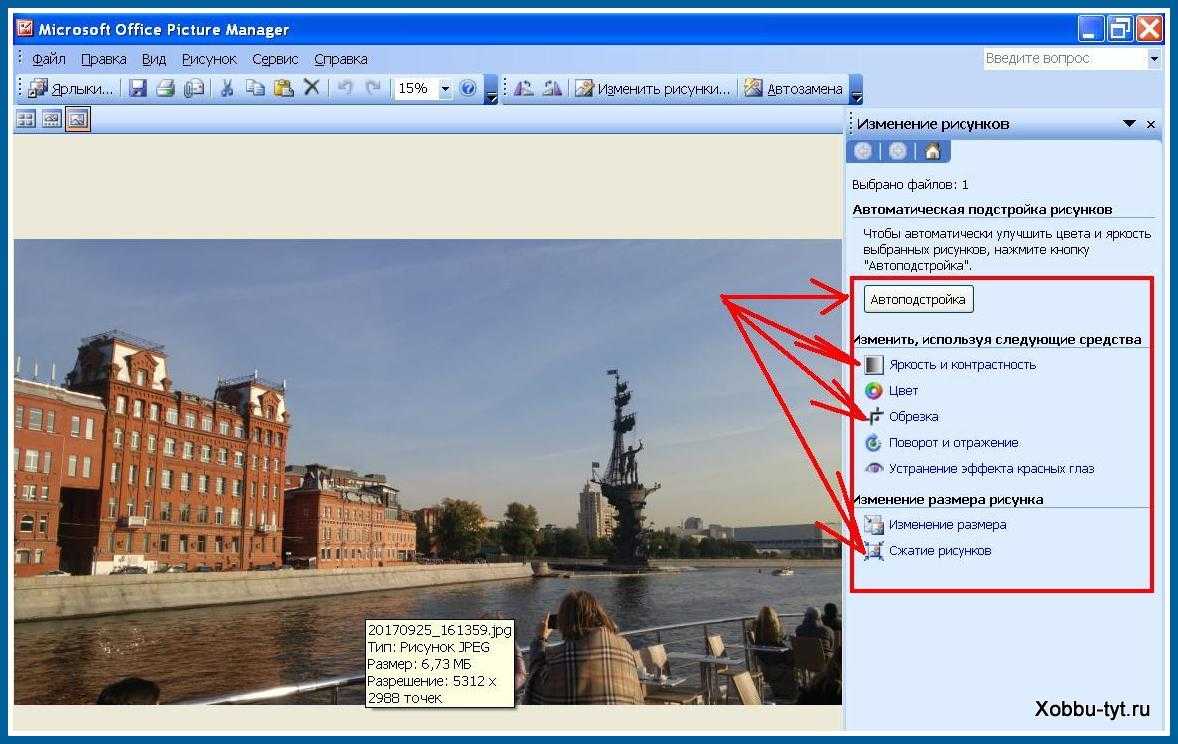Image resolution: width=1178 pixels, height=744 pixels.
Task: Close the Изменение рисунков task pane
Action: click(x=1150, y=124)
